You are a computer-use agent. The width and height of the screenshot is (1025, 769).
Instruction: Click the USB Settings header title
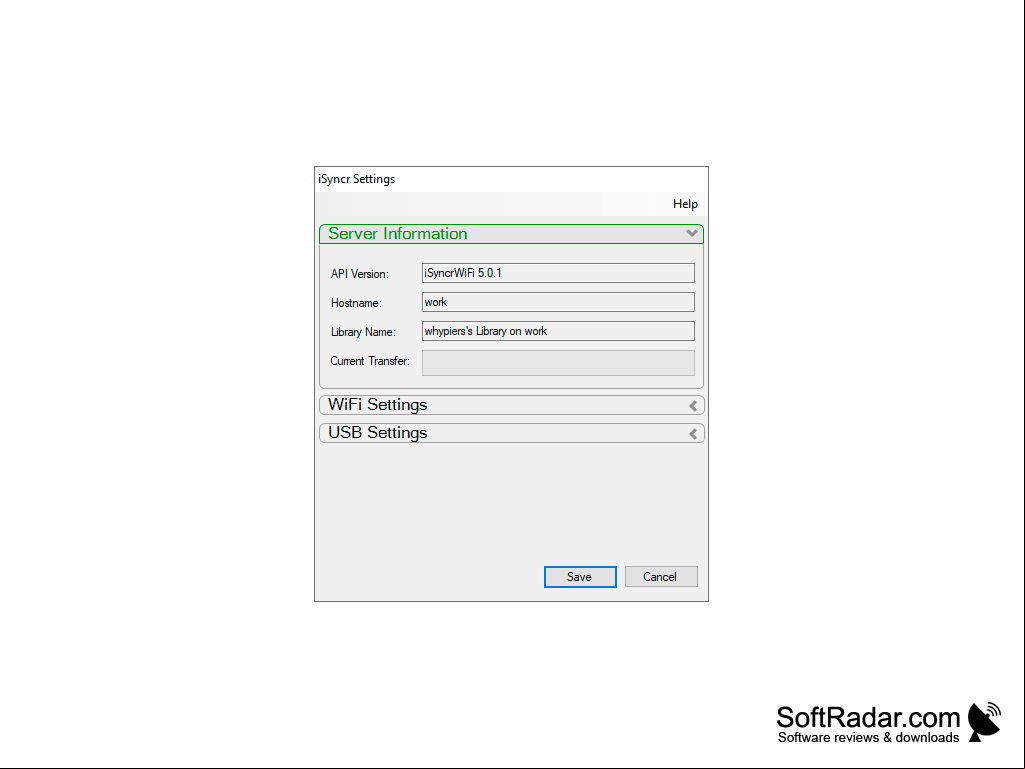[377, 433]
